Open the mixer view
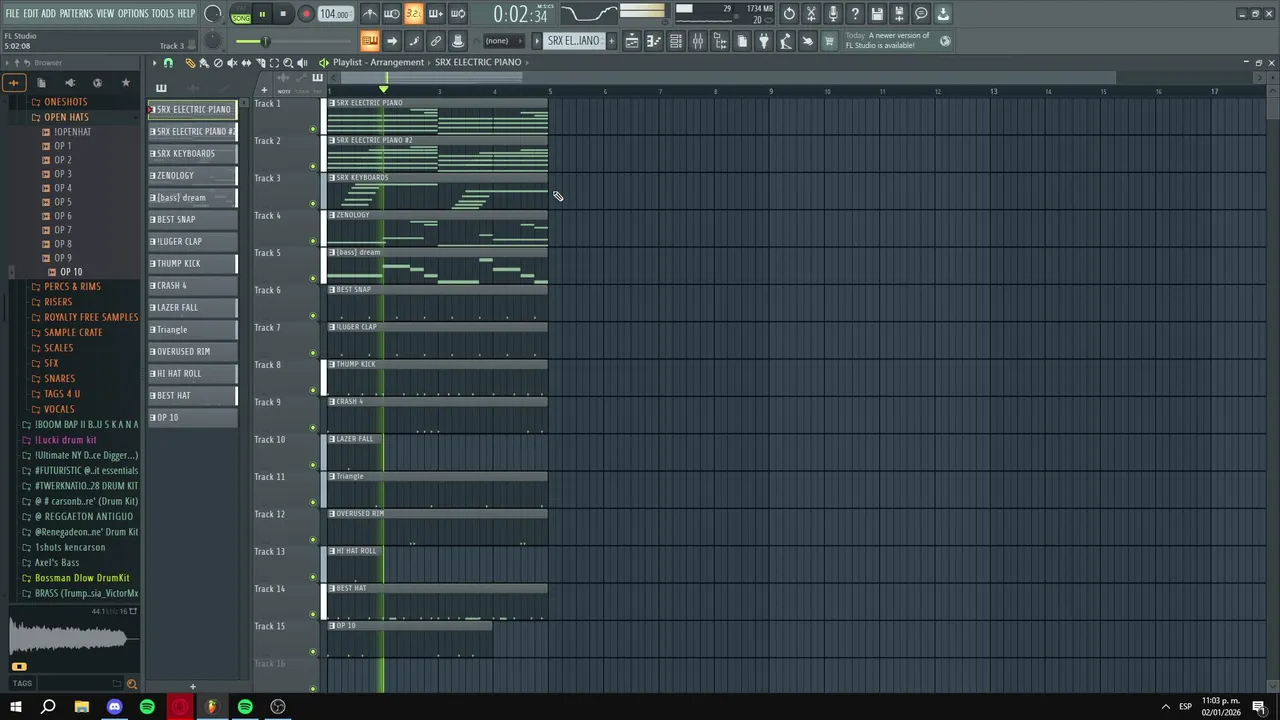 [698, 41]
